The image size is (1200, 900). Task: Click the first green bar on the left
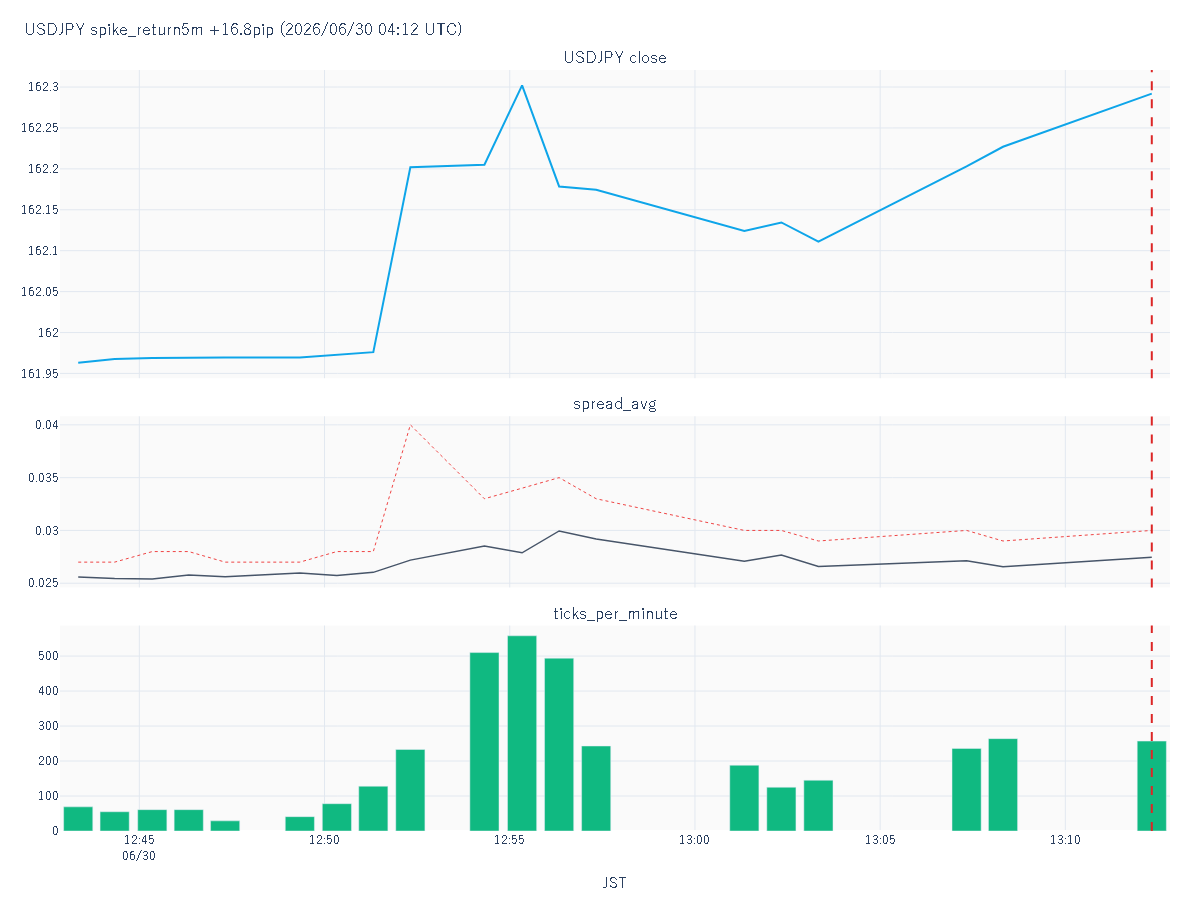click(x=78, y=818)
